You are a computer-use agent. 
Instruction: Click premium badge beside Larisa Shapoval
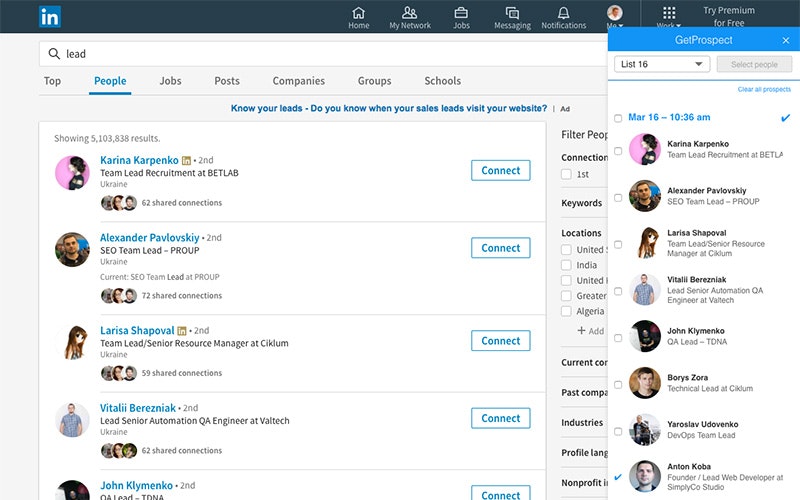182,331
